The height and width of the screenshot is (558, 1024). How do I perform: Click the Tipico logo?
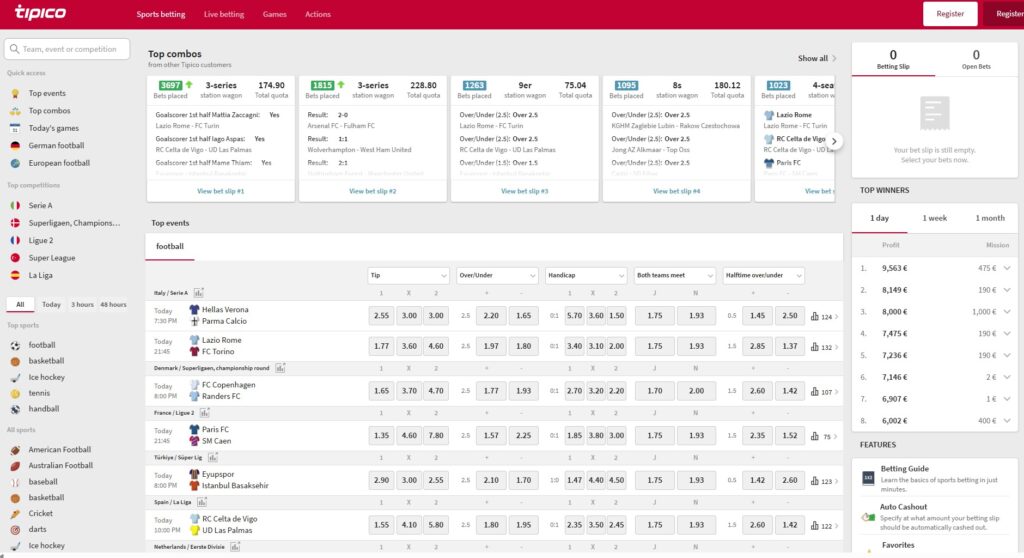pos(40,12)
